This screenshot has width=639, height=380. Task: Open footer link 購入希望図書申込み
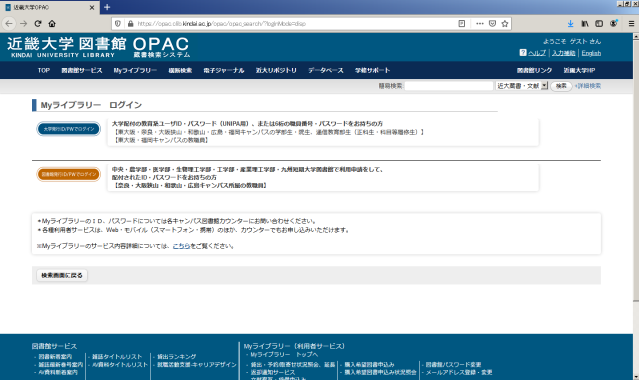point(369,365)
